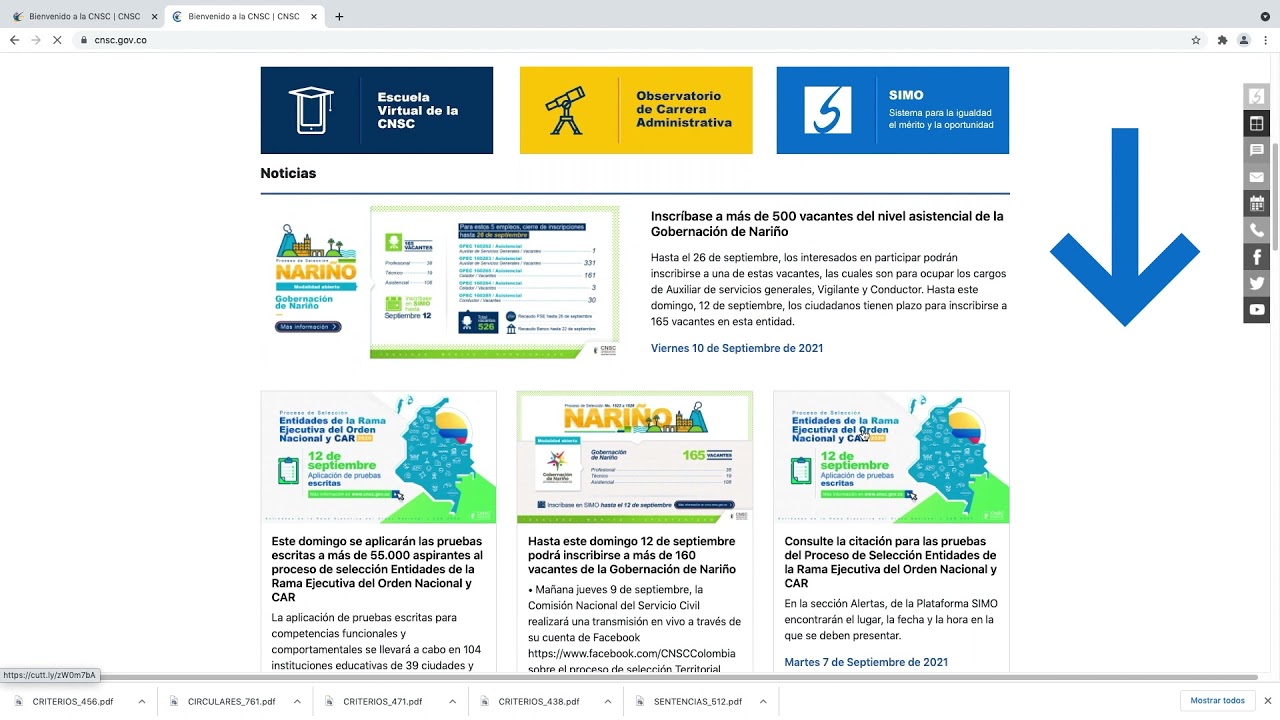Open downloaded SENTENCIAS_512.pdf file

[697, 702]
